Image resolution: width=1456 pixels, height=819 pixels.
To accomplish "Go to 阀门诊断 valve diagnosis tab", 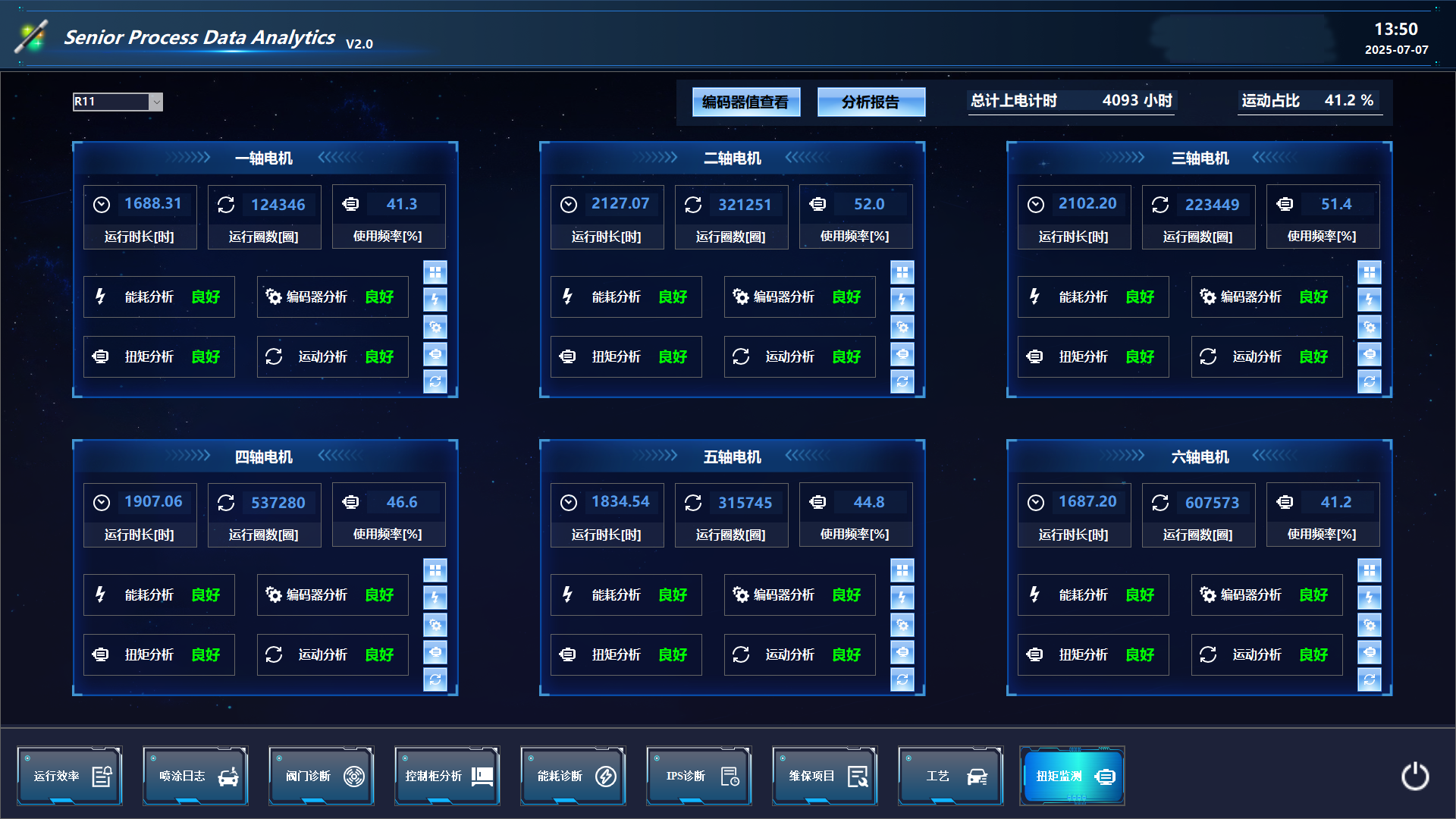I will pyautogui.click(x=322, y=776).
